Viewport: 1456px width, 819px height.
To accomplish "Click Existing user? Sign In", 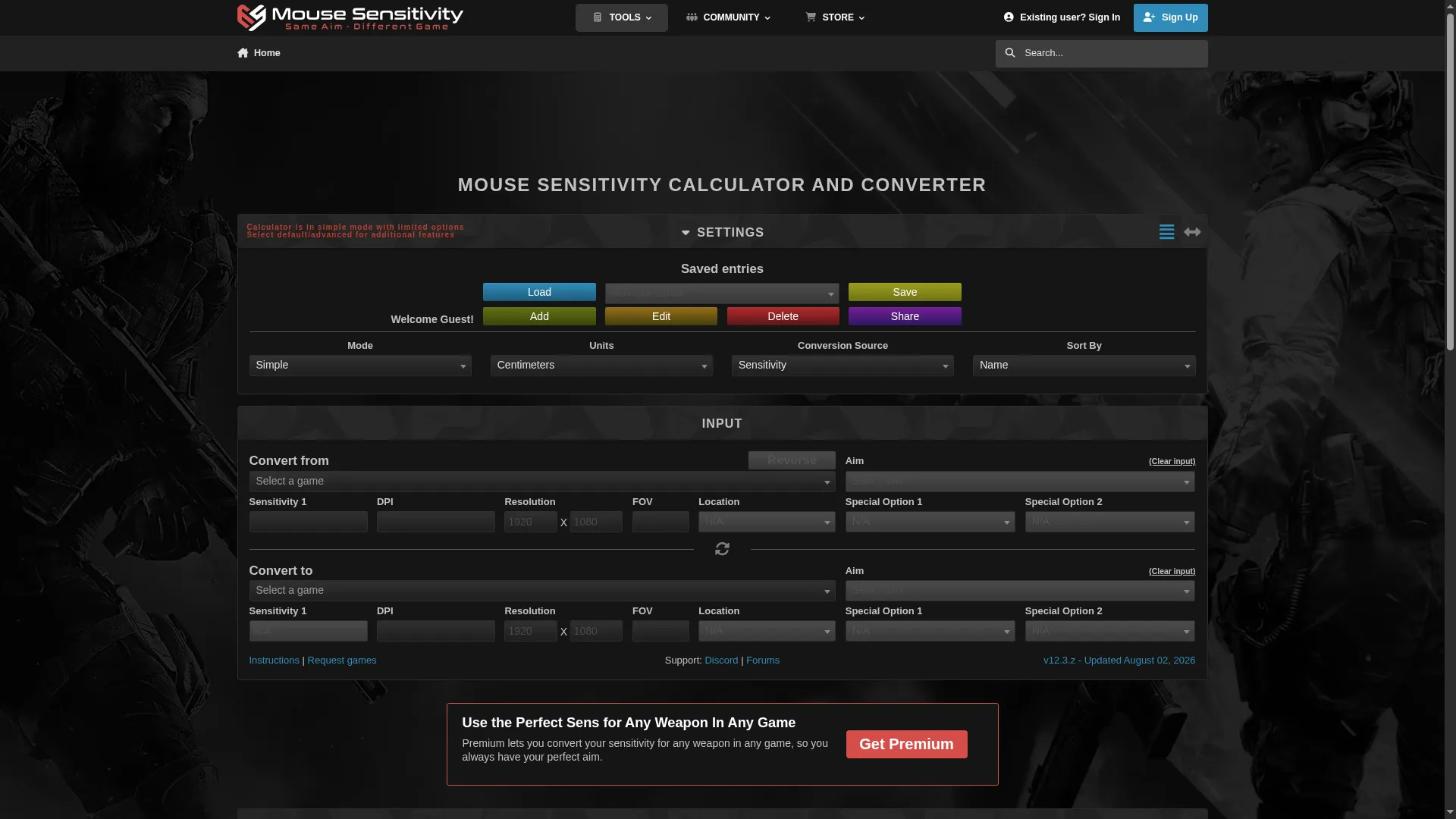I will coord(1062,17).
